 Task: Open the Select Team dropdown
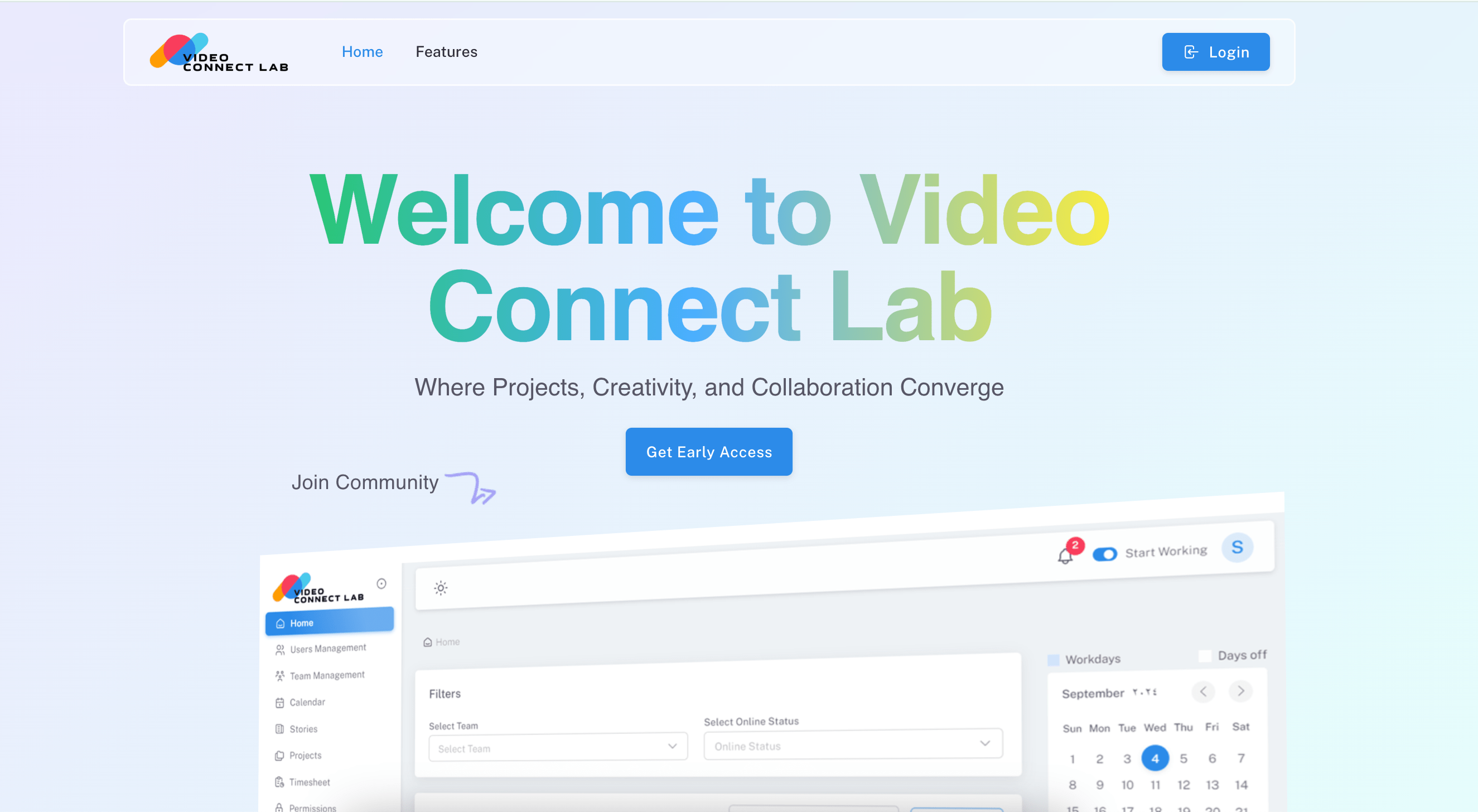click(558, 747)
